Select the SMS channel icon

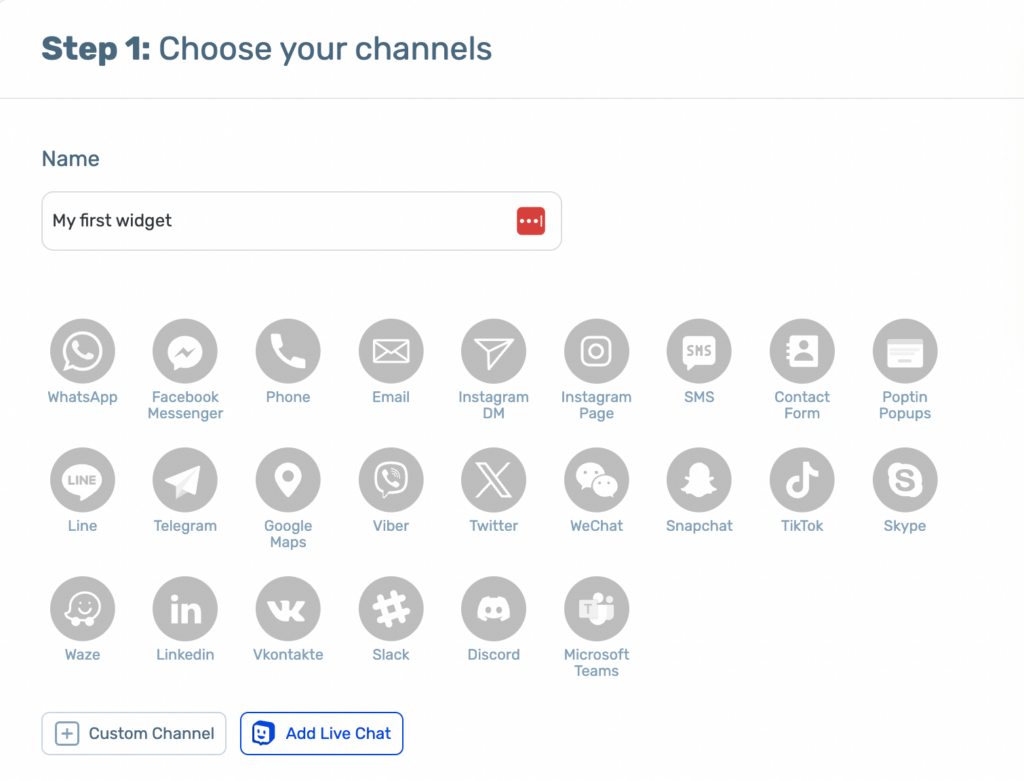click(699, 352)
